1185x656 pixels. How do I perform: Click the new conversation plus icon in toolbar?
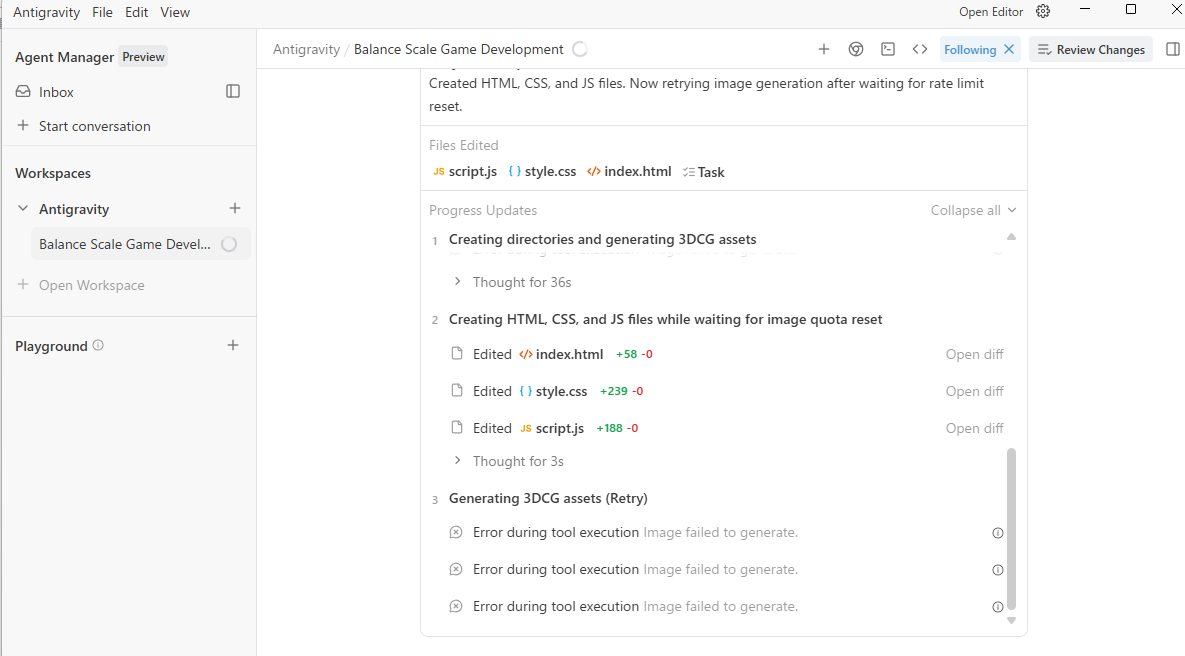coord(824,49)
